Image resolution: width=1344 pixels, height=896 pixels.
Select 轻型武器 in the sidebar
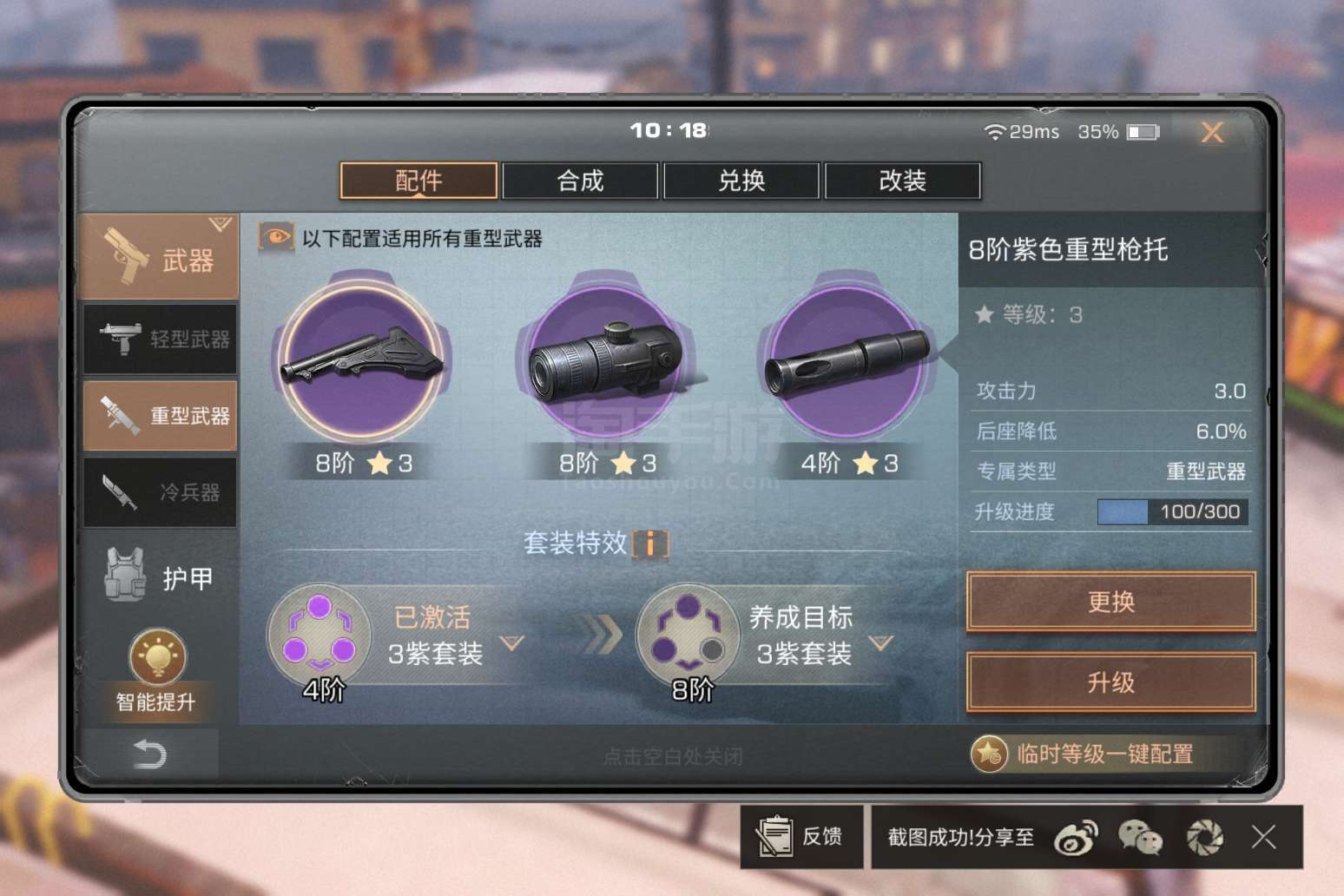(160, 339)
